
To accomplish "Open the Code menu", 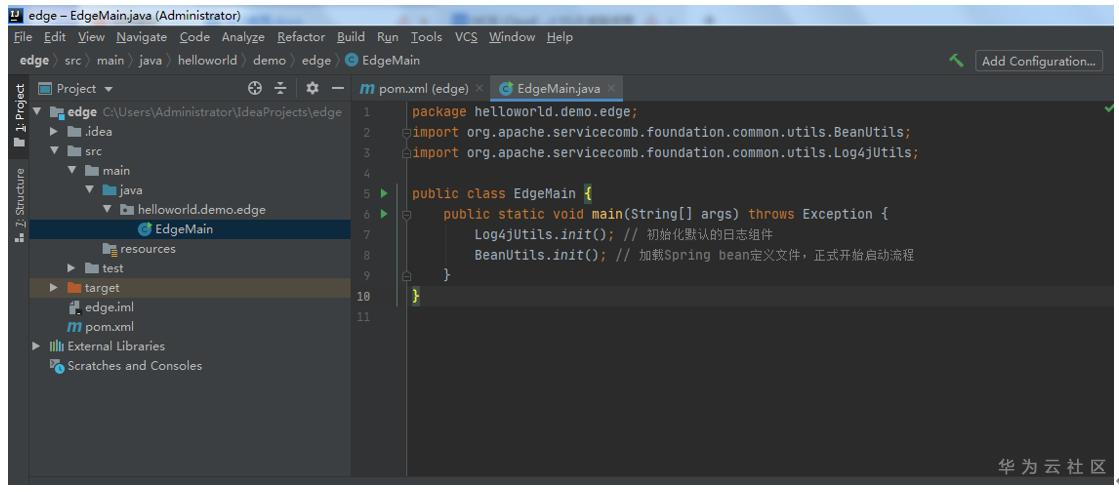I will click(x=194, y=37).
